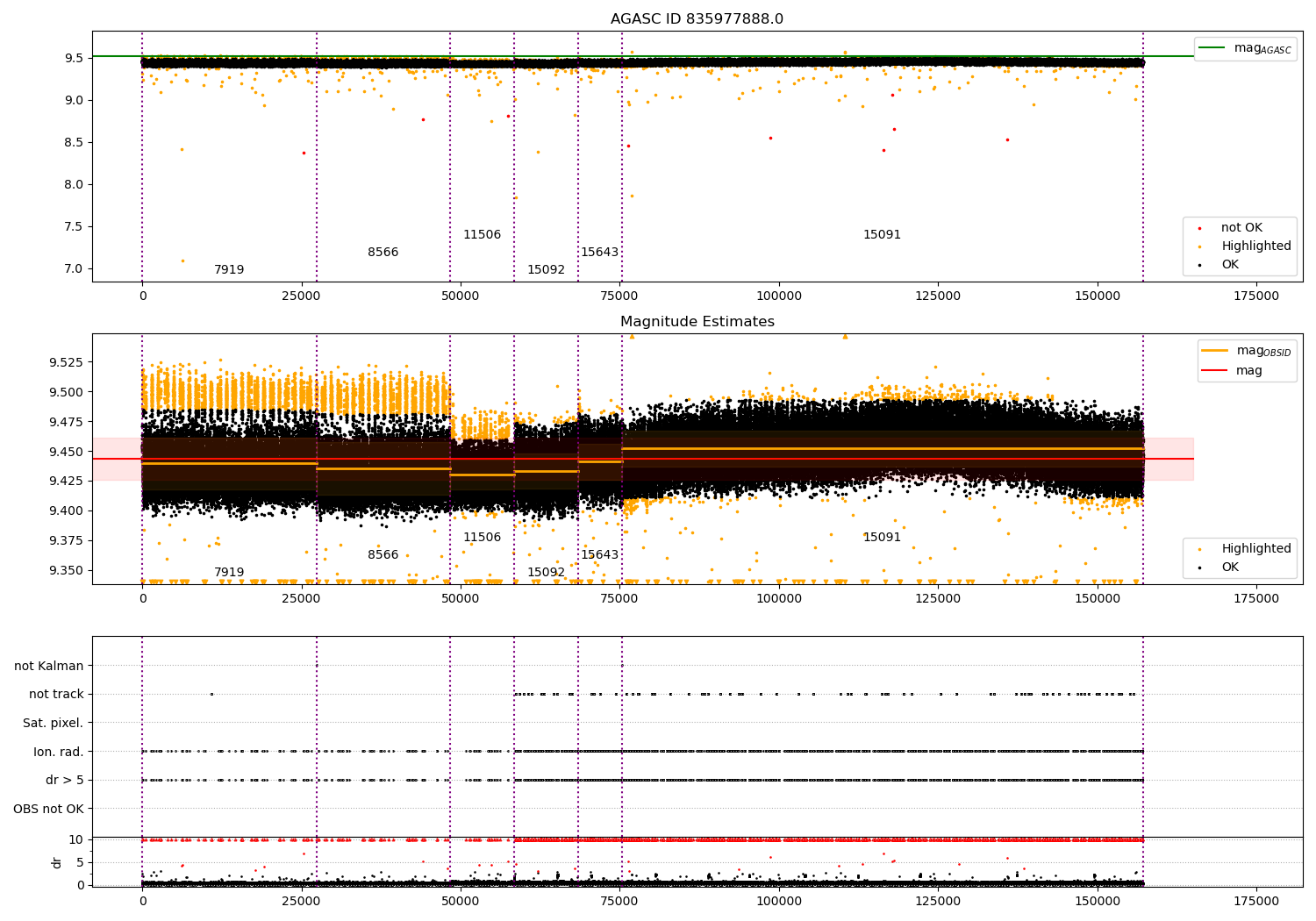This screenshot has width=1316, height=921.
Task: Click obsid label 15643 in top plot
Action: pyautogui.click(x=599, y=253)
